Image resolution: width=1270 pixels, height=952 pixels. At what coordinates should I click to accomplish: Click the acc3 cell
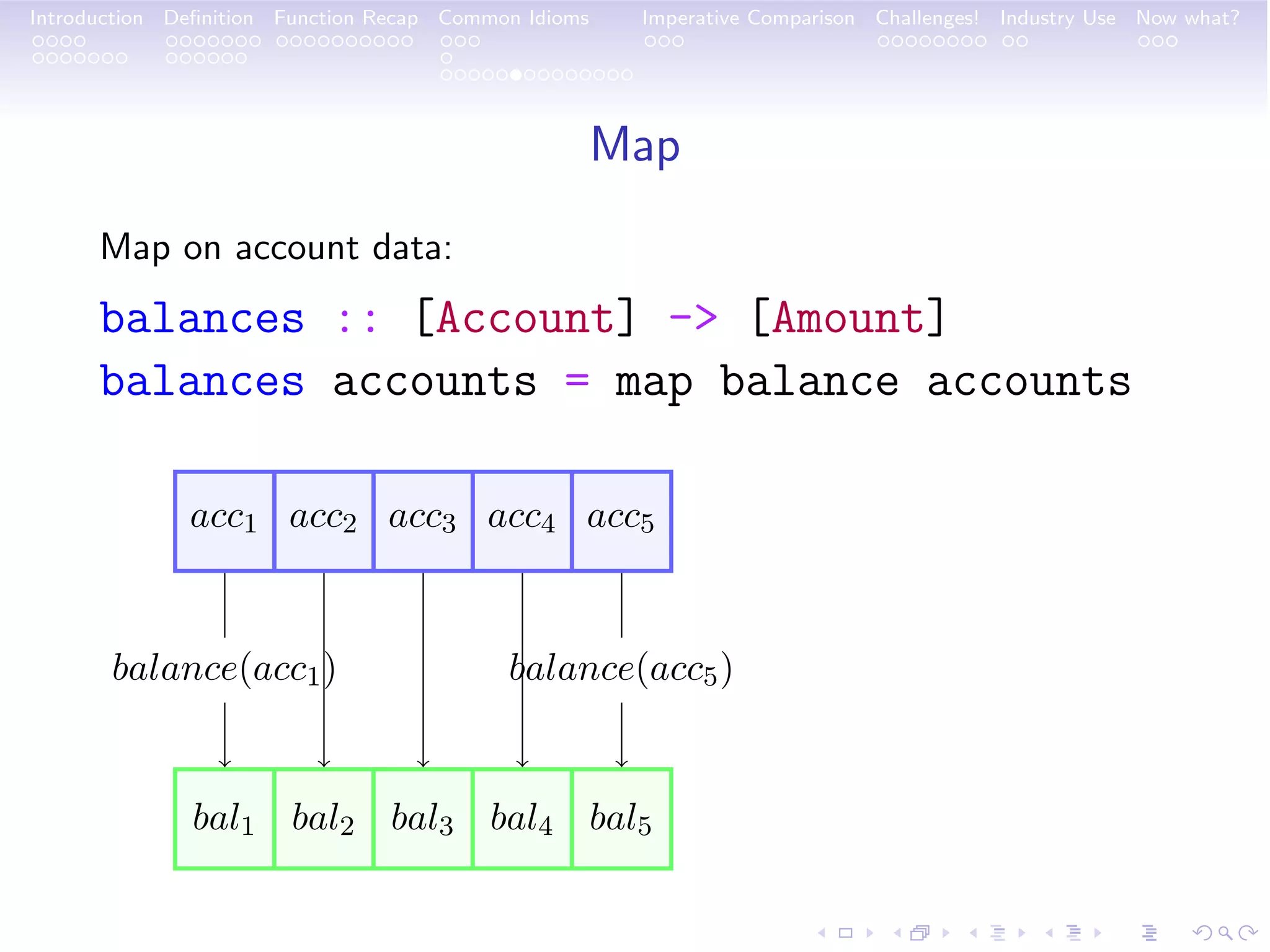[423, 521]
